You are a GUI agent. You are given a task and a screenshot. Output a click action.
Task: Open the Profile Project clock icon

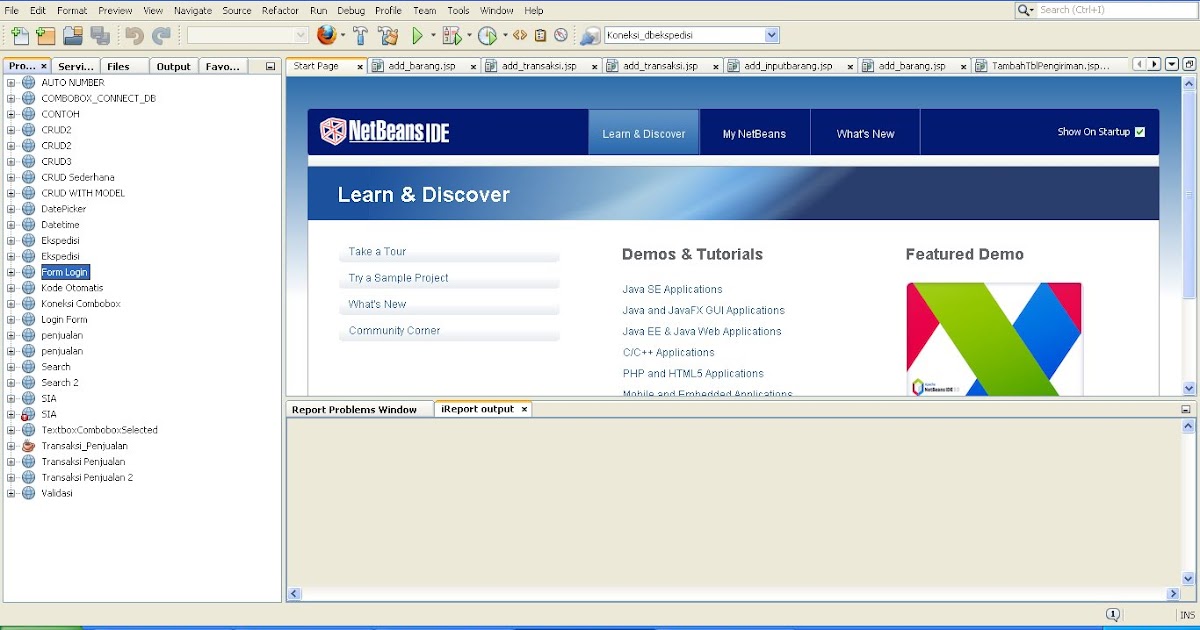click(x=487, y=36)
